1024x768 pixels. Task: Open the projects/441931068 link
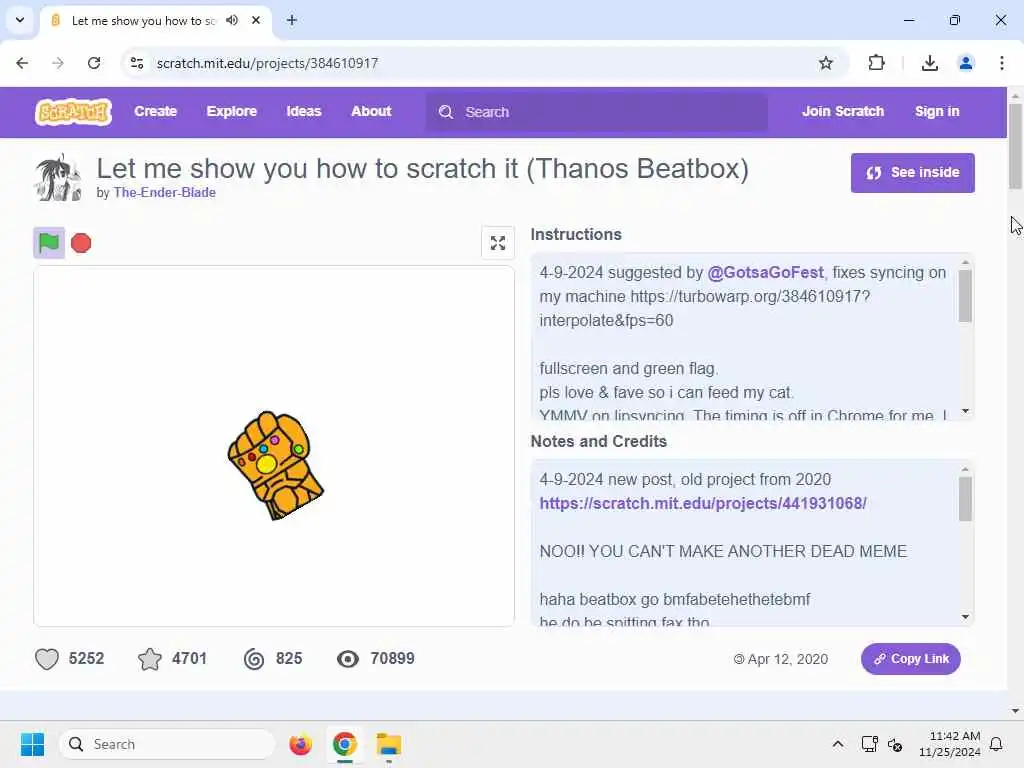703,504
